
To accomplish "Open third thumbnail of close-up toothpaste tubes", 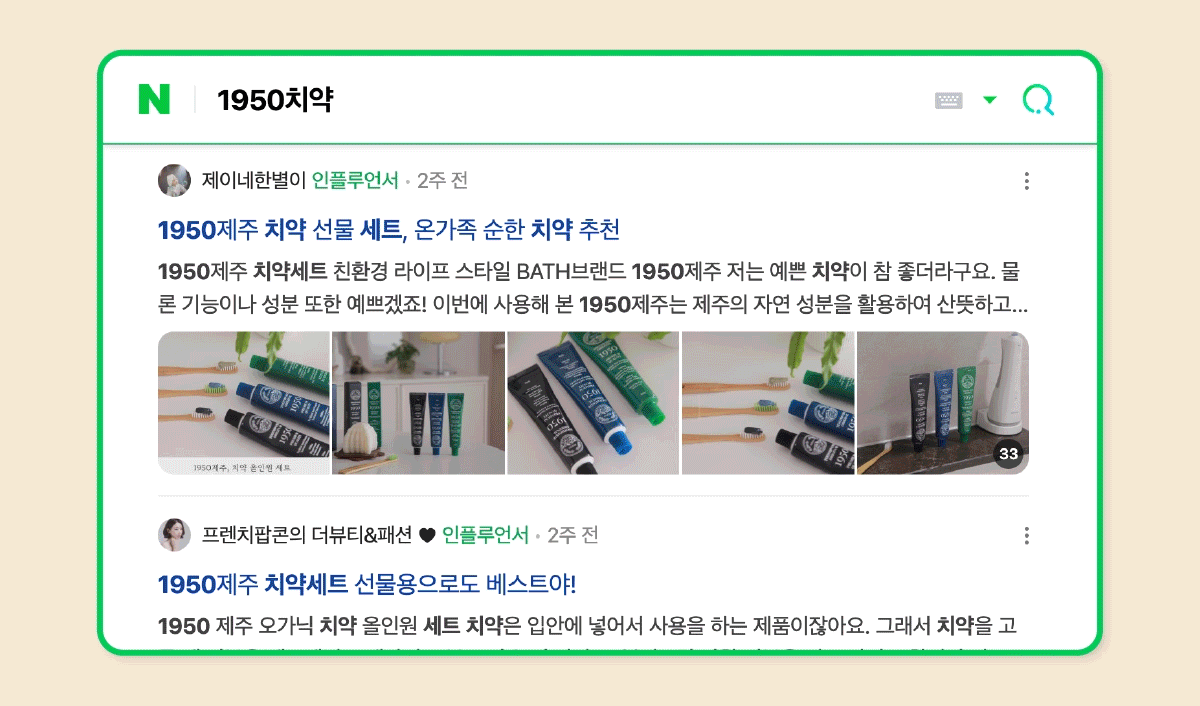I will (593, 403).
